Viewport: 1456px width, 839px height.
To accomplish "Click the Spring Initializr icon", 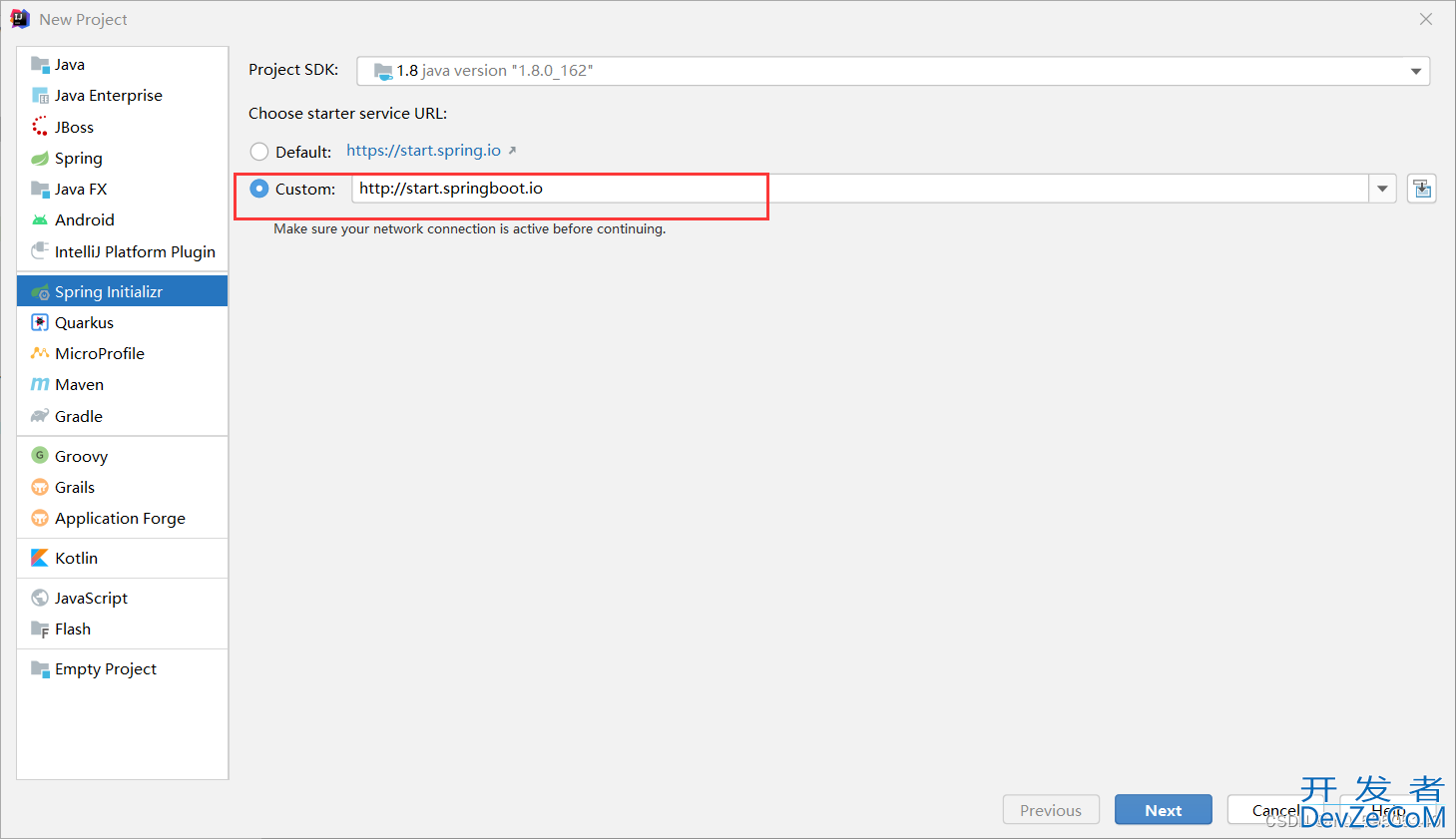I will tap(40, 292).
